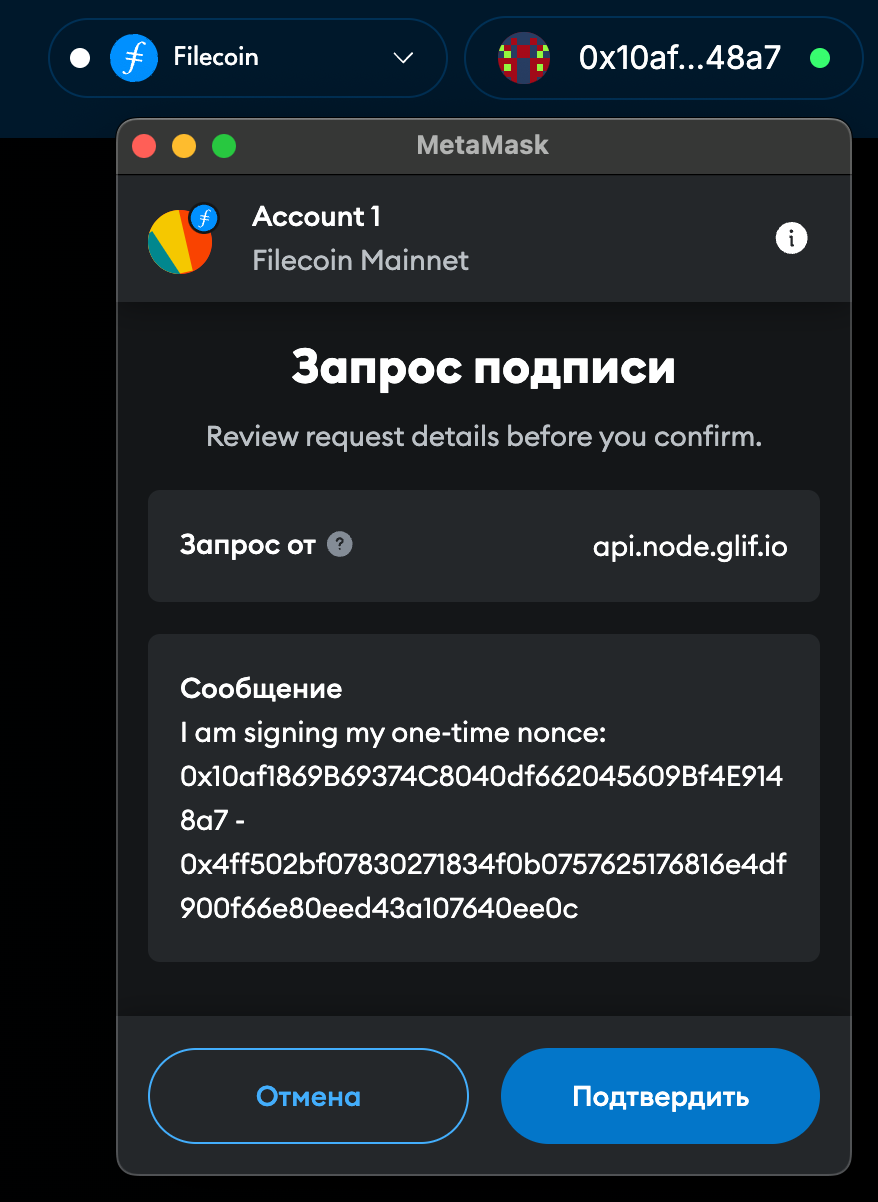
Task: Click the info icon in account header
Action: tap(791, 238)
